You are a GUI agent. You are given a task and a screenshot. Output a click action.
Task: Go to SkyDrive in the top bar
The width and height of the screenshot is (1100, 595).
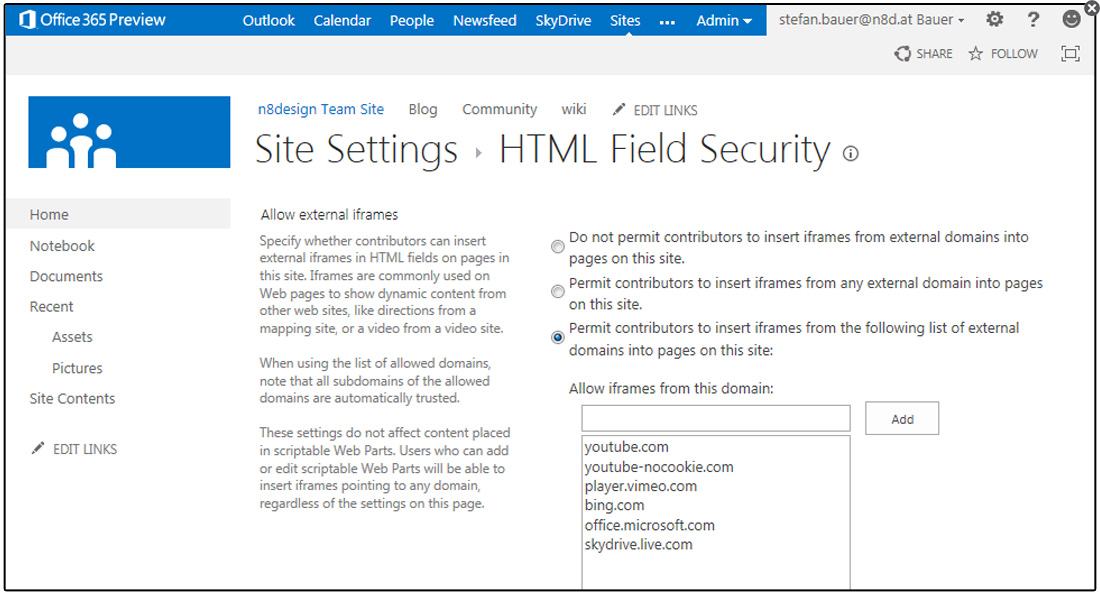563,21
